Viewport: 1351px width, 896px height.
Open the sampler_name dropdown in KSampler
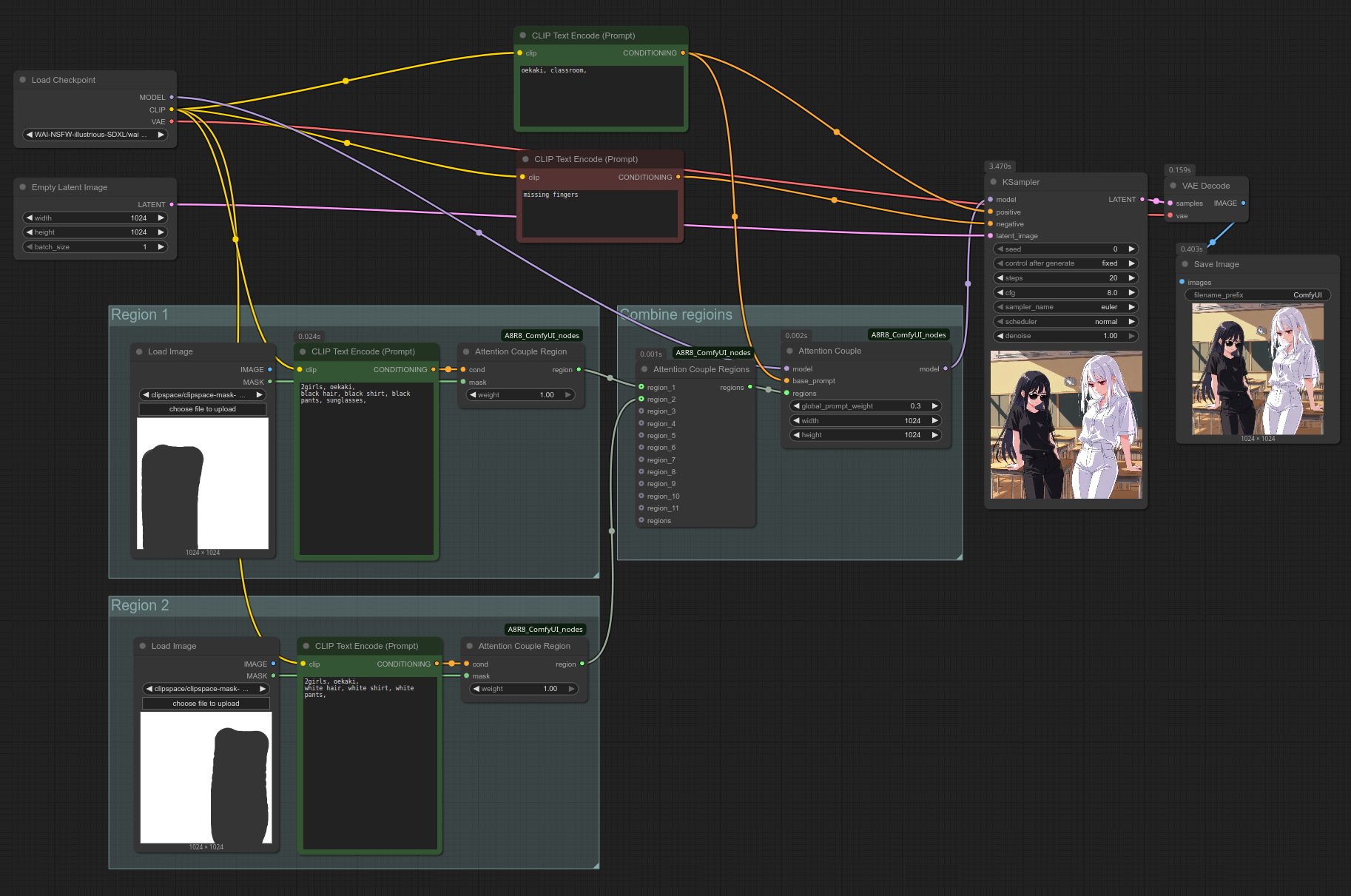(1065, 307)
